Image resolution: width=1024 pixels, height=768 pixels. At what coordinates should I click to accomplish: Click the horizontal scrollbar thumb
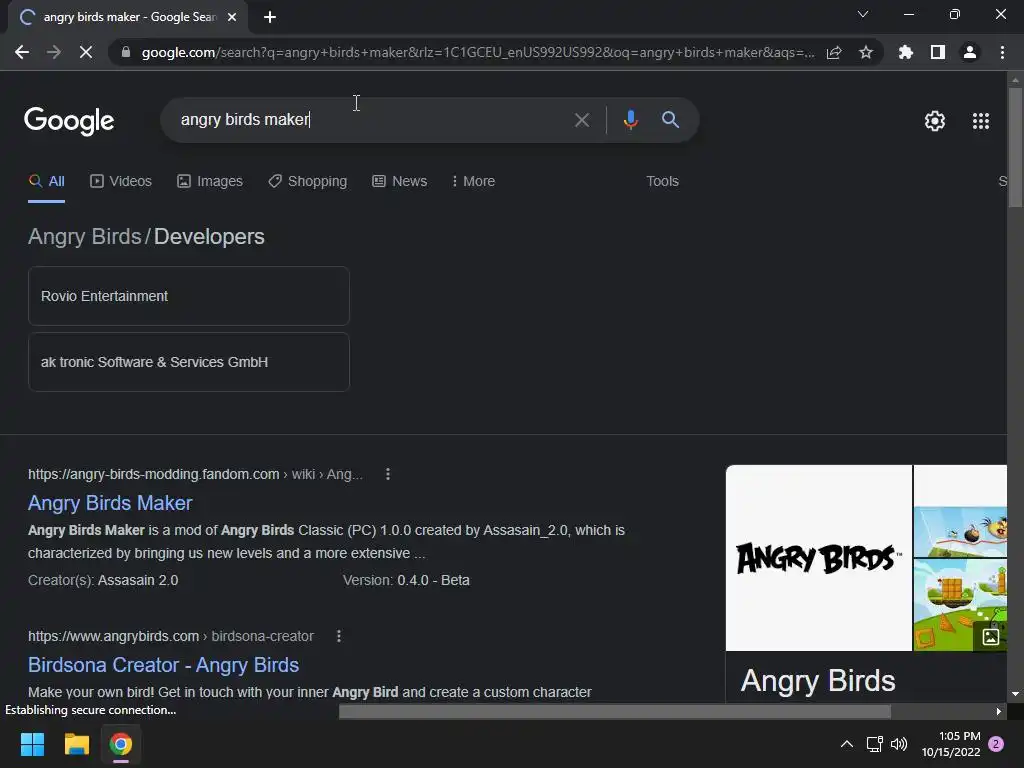coord(615,711)
